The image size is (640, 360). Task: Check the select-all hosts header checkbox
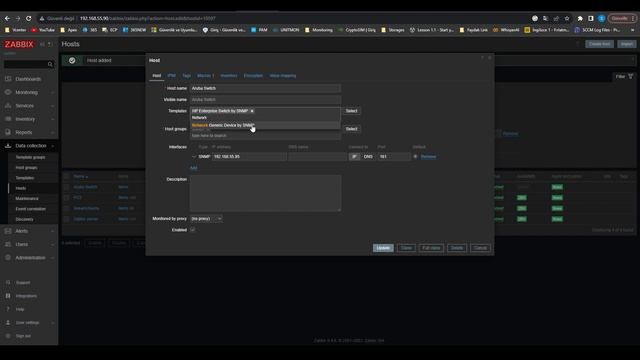[67, 176]
